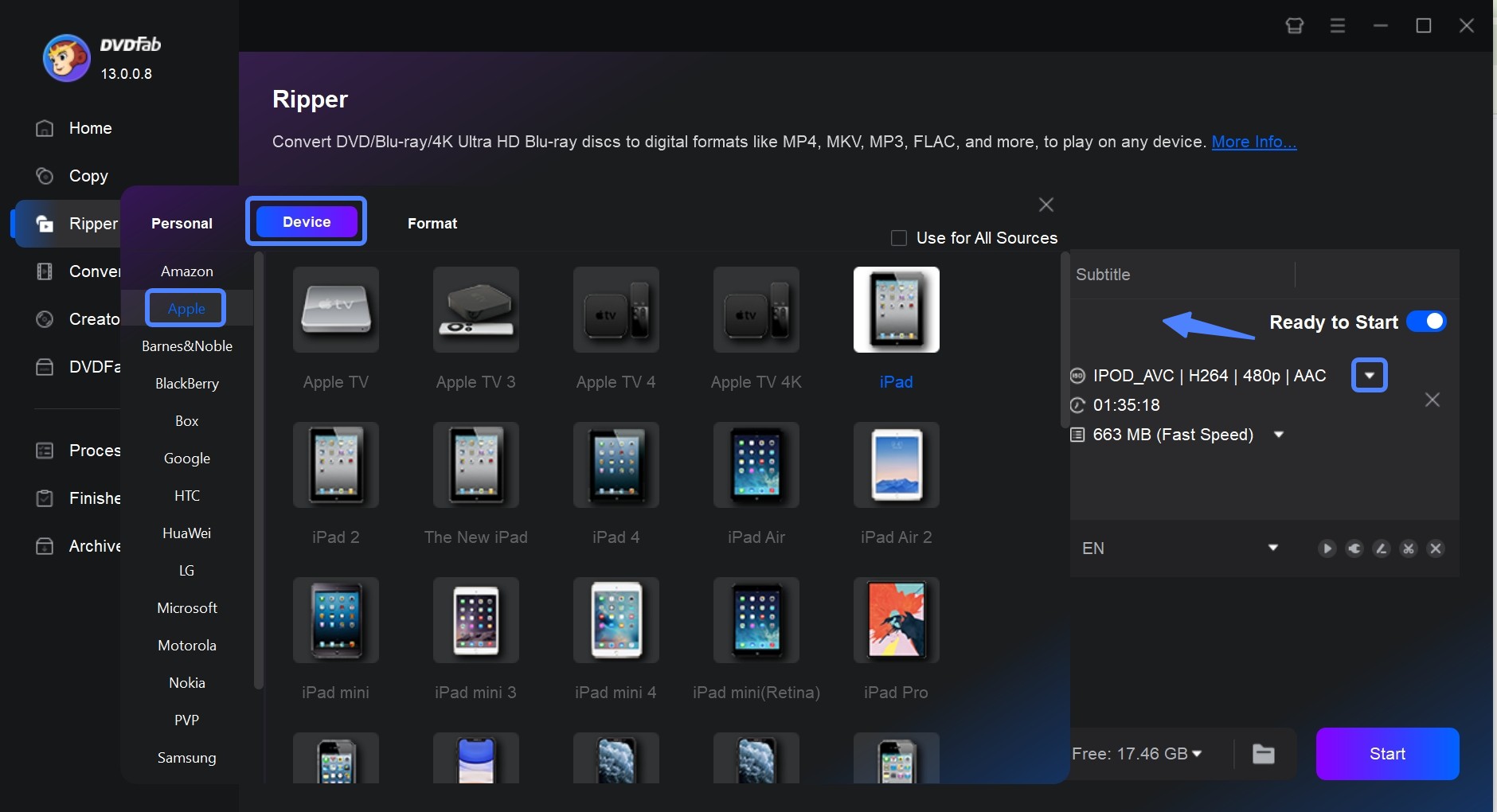Expand the IPOD_AVC profile dropdown
1497x812 pixels.
tap(1369, 375)
